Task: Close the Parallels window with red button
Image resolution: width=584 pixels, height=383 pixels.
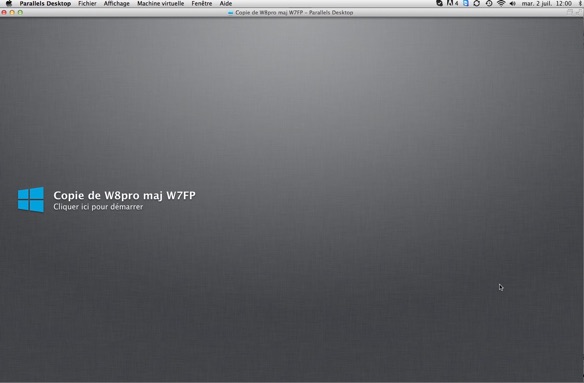Action: [4, 12]
